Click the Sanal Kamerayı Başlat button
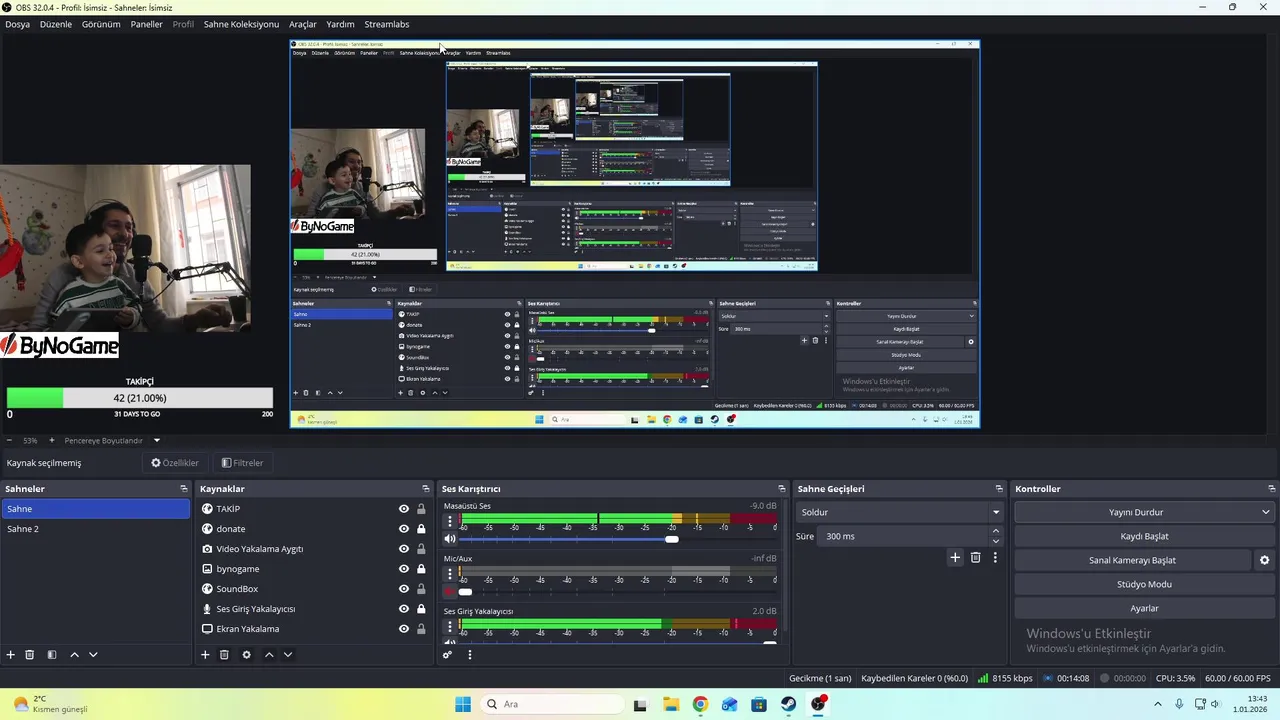The image size is (1280, 720). (1132, 560)
